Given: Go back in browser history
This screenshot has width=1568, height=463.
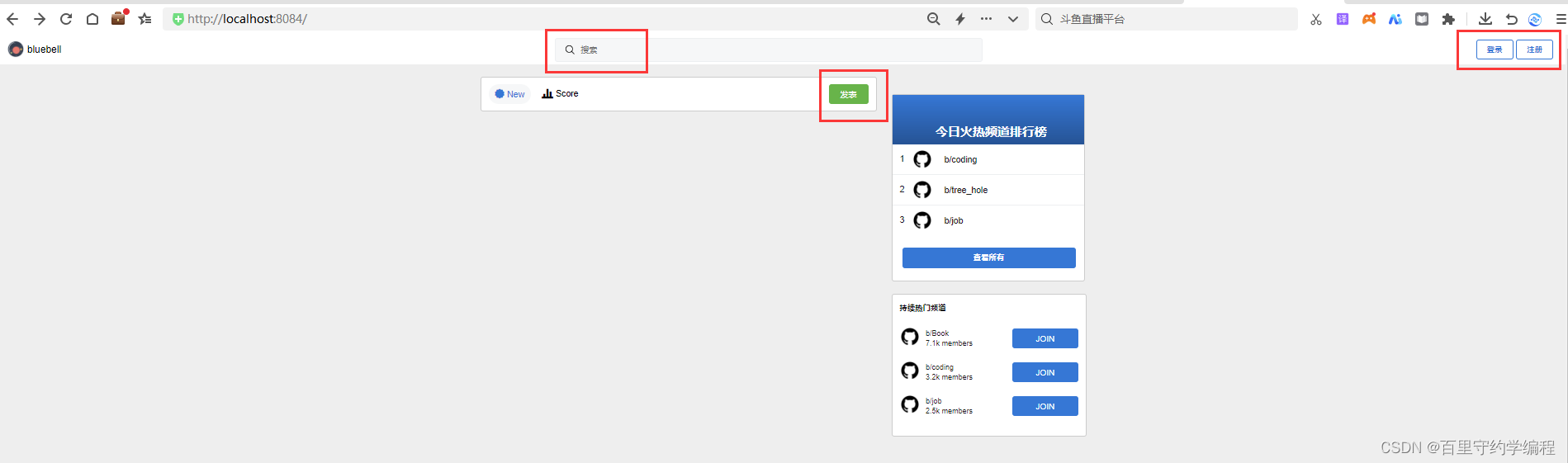Looking at the screenshot, I should [12, 19].
